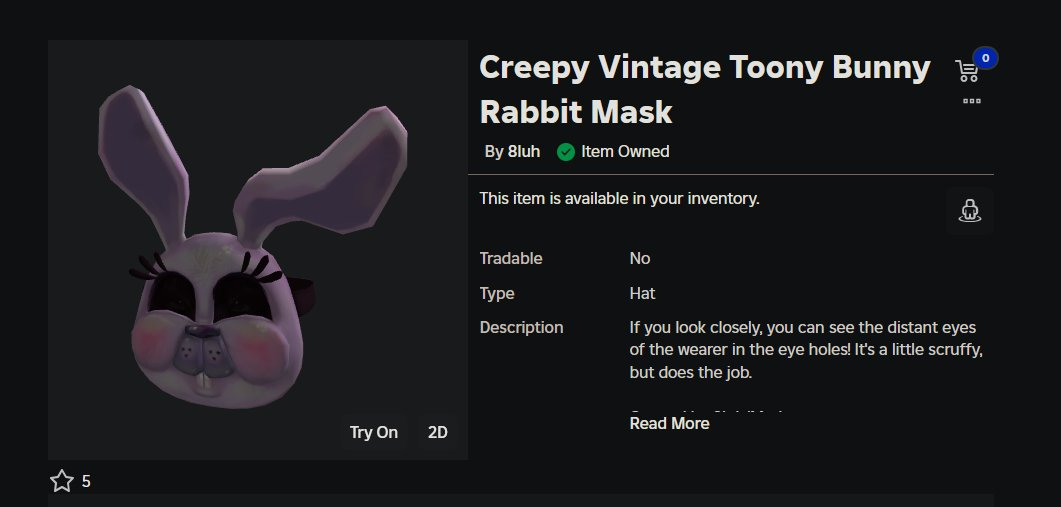The height and width of the screenshot is (507, 1061).
Task: Open creator 8luh's profile link
Action: 521,152
